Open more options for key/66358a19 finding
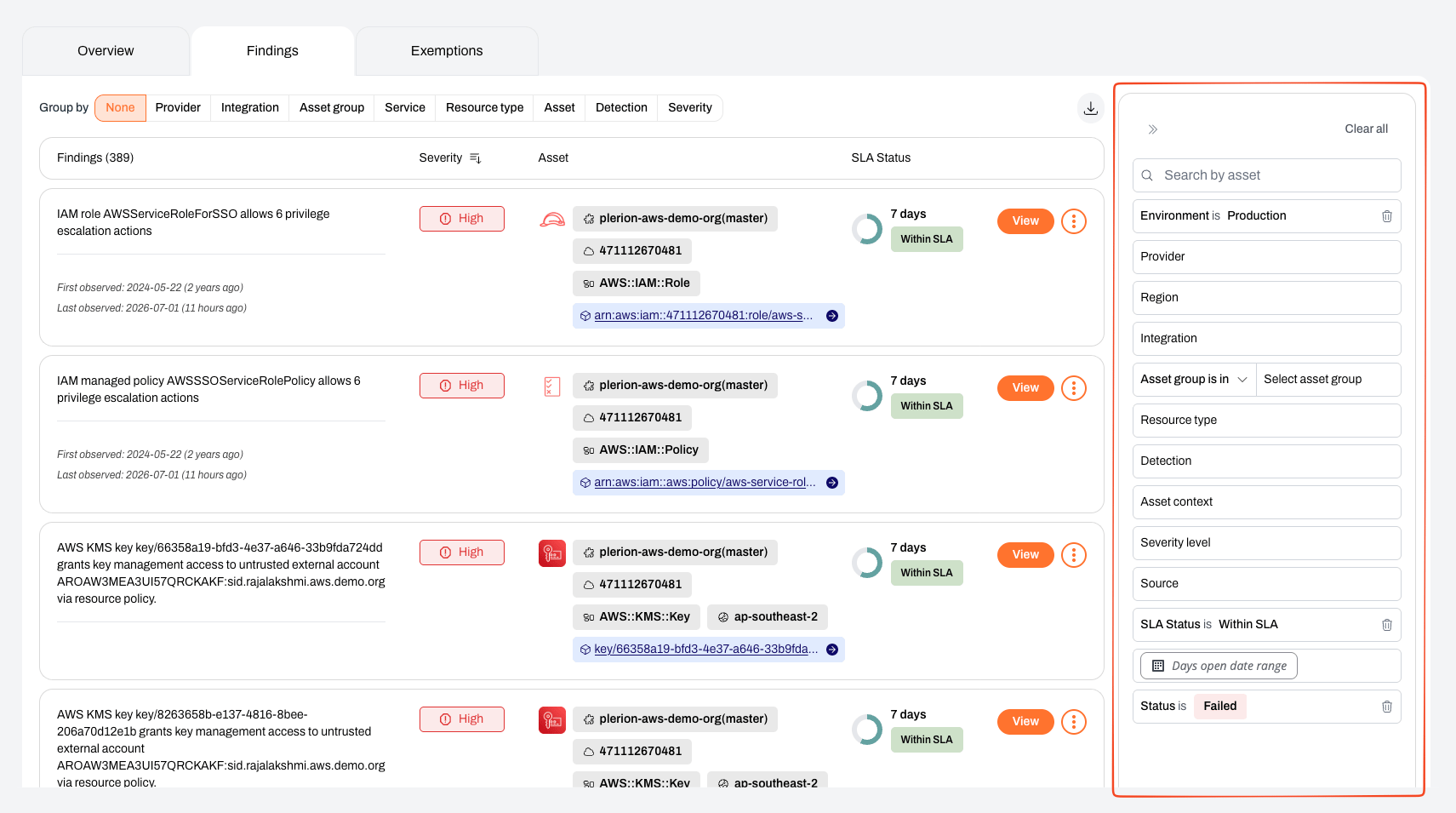This screenshot has width=1456, height=813. tap(1074, 555)
